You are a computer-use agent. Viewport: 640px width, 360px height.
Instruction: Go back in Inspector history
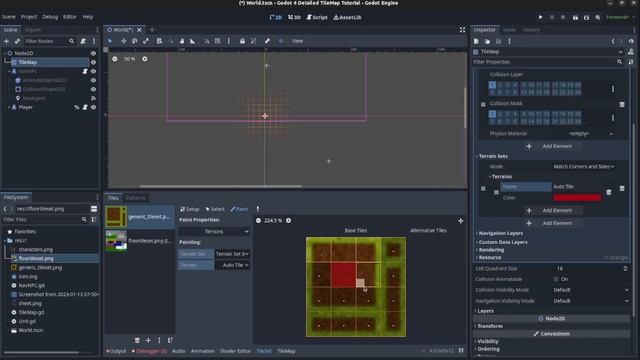tap(613, 41)
